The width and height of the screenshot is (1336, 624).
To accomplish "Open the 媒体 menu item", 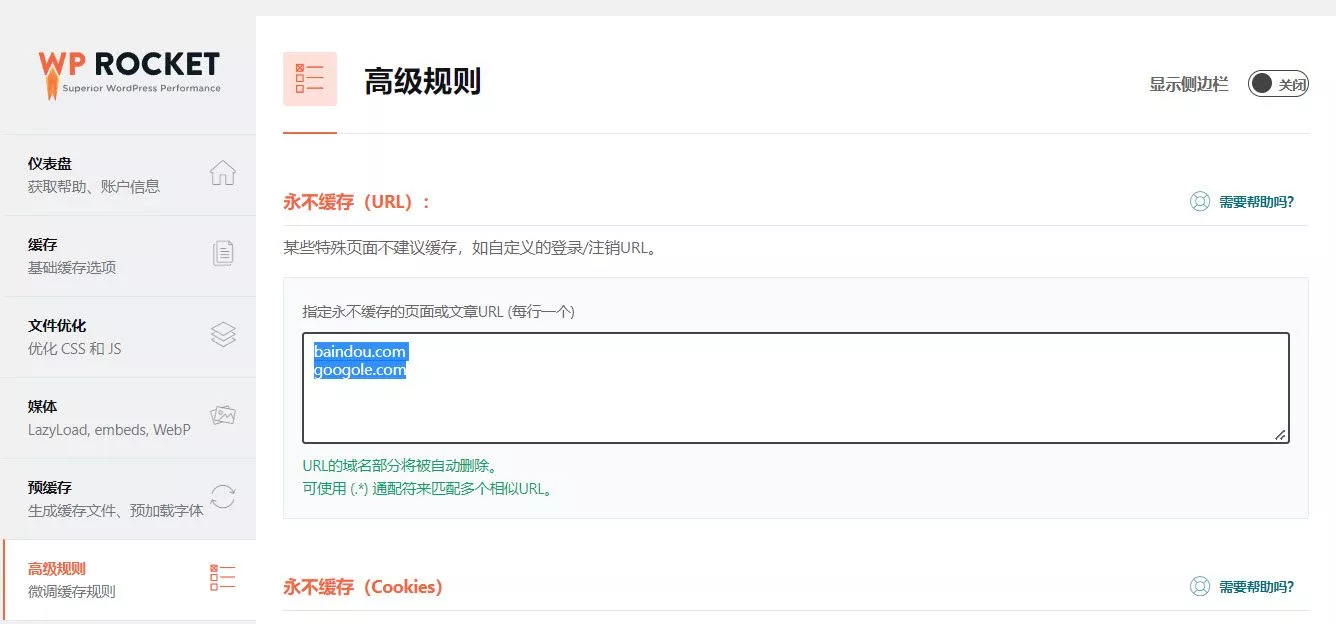I will click(x=128, y=418).
